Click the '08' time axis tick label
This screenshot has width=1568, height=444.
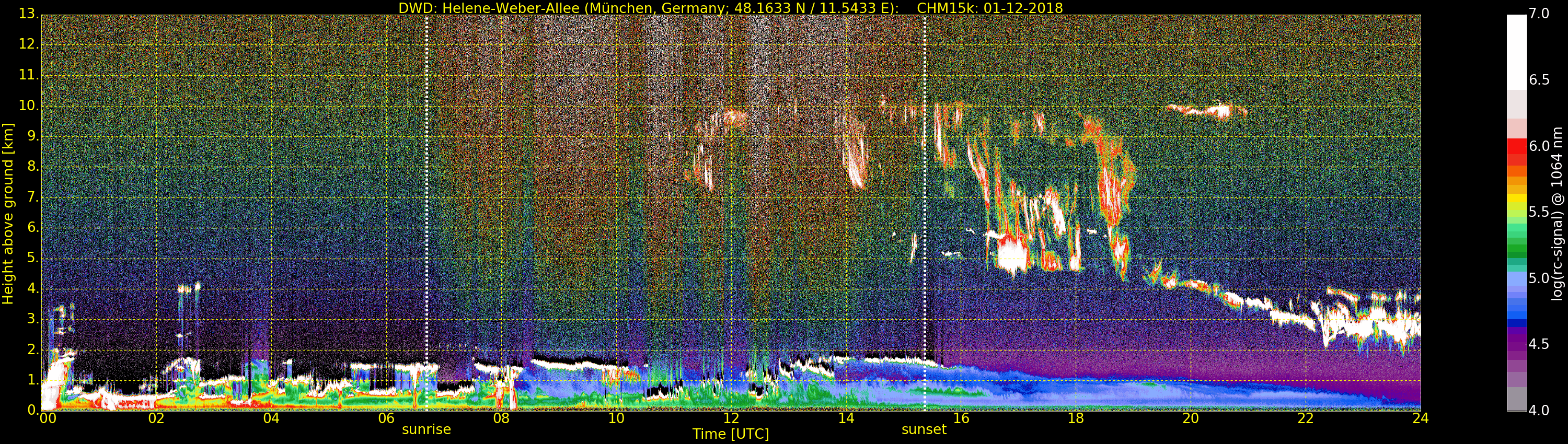501,418
